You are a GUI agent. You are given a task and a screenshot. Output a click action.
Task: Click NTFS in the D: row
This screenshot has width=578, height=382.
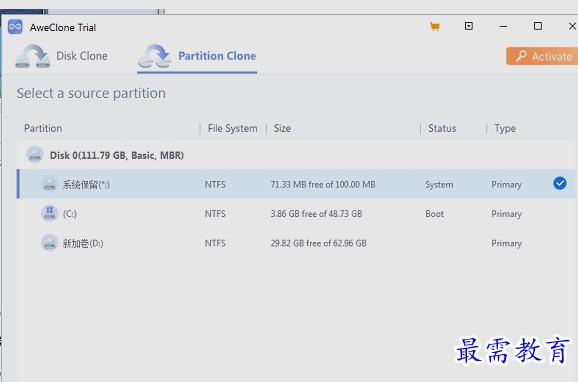click(x=215, y=243)
